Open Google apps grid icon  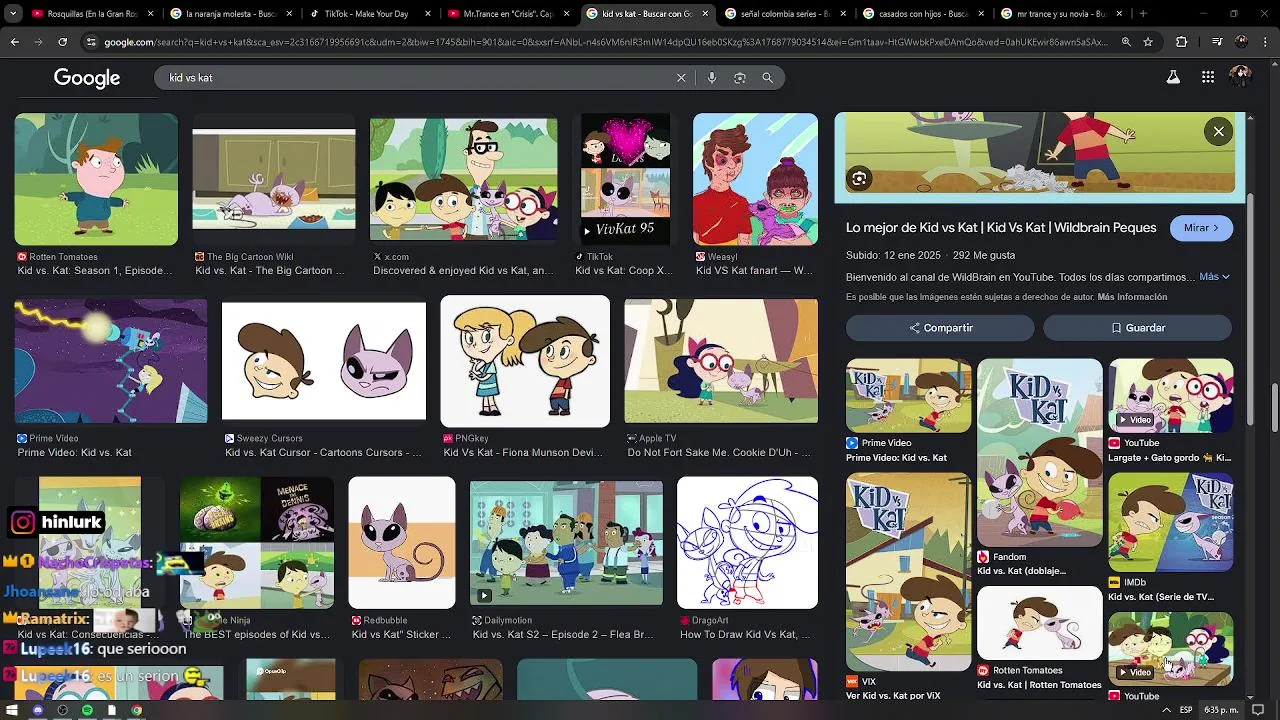(x=1208, y=77)
